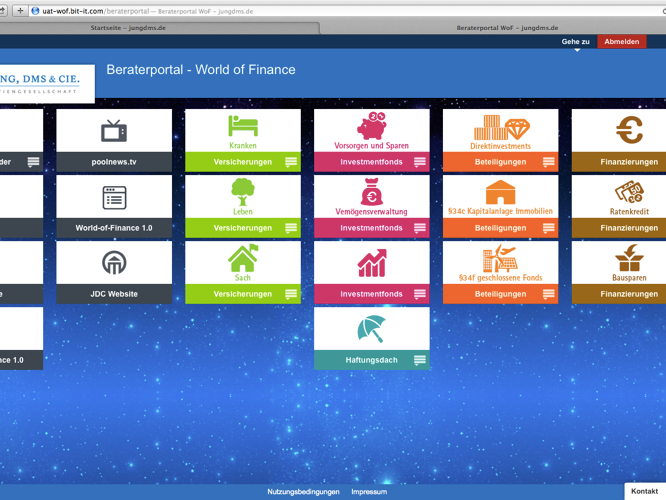Image resolution: width=666 pixels, height=500 pixels.
Task: Expand list icon on poolnews.tv bar
Action: (162, 162)
